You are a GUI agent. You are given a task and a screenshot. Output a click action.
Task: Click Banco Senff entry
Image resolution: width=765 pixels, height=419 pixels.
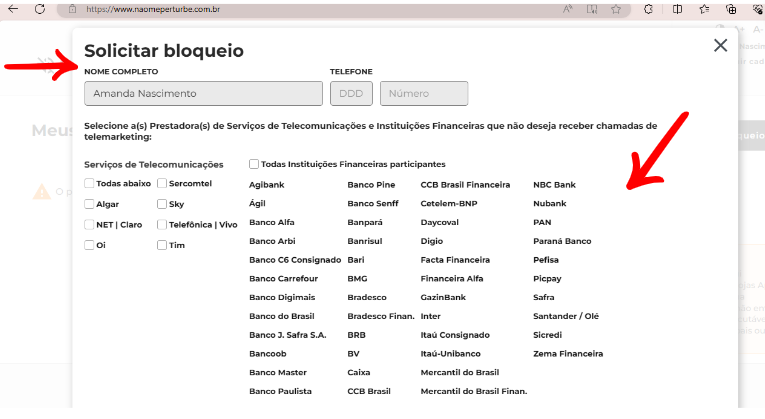pos(373,203)
